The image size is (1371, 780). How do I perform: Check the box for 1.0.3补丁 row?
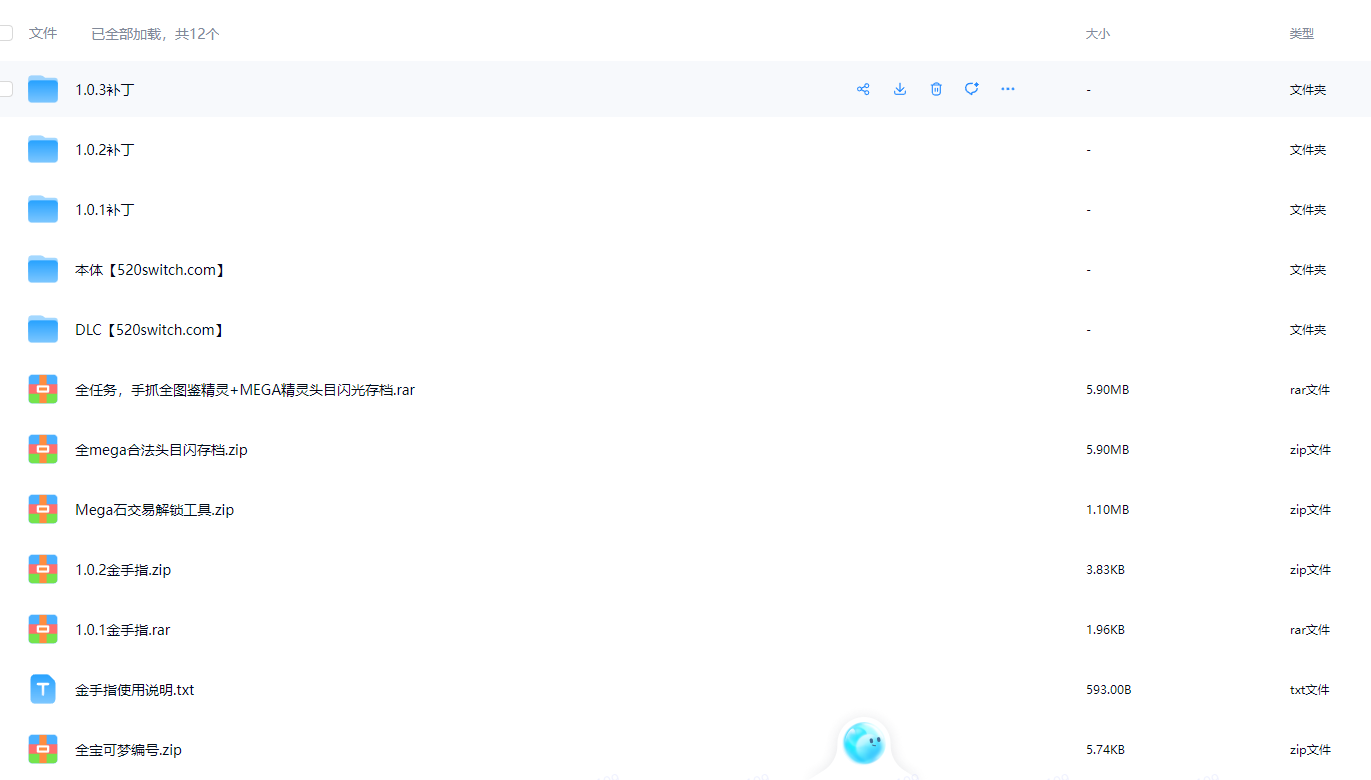(6, 89)
